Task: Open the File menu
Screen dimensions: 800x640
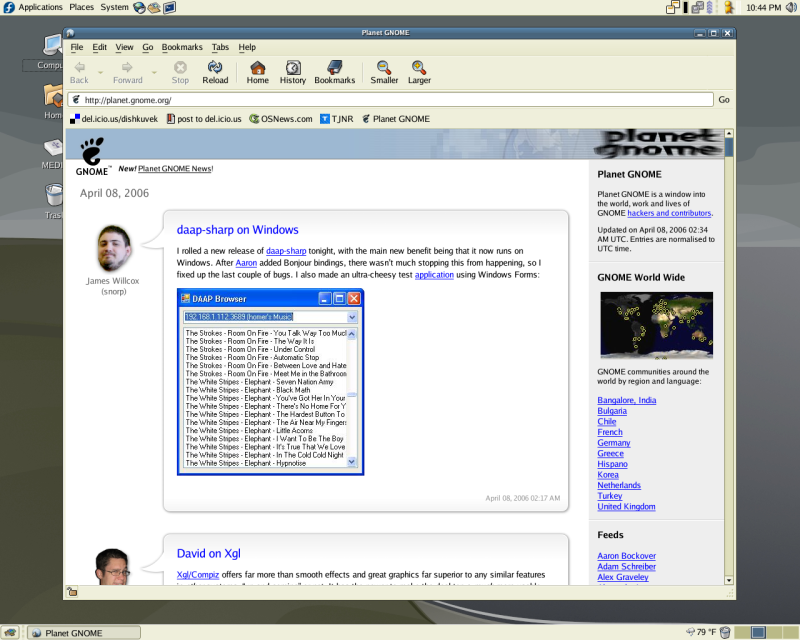Action: (x=77, y=47)
